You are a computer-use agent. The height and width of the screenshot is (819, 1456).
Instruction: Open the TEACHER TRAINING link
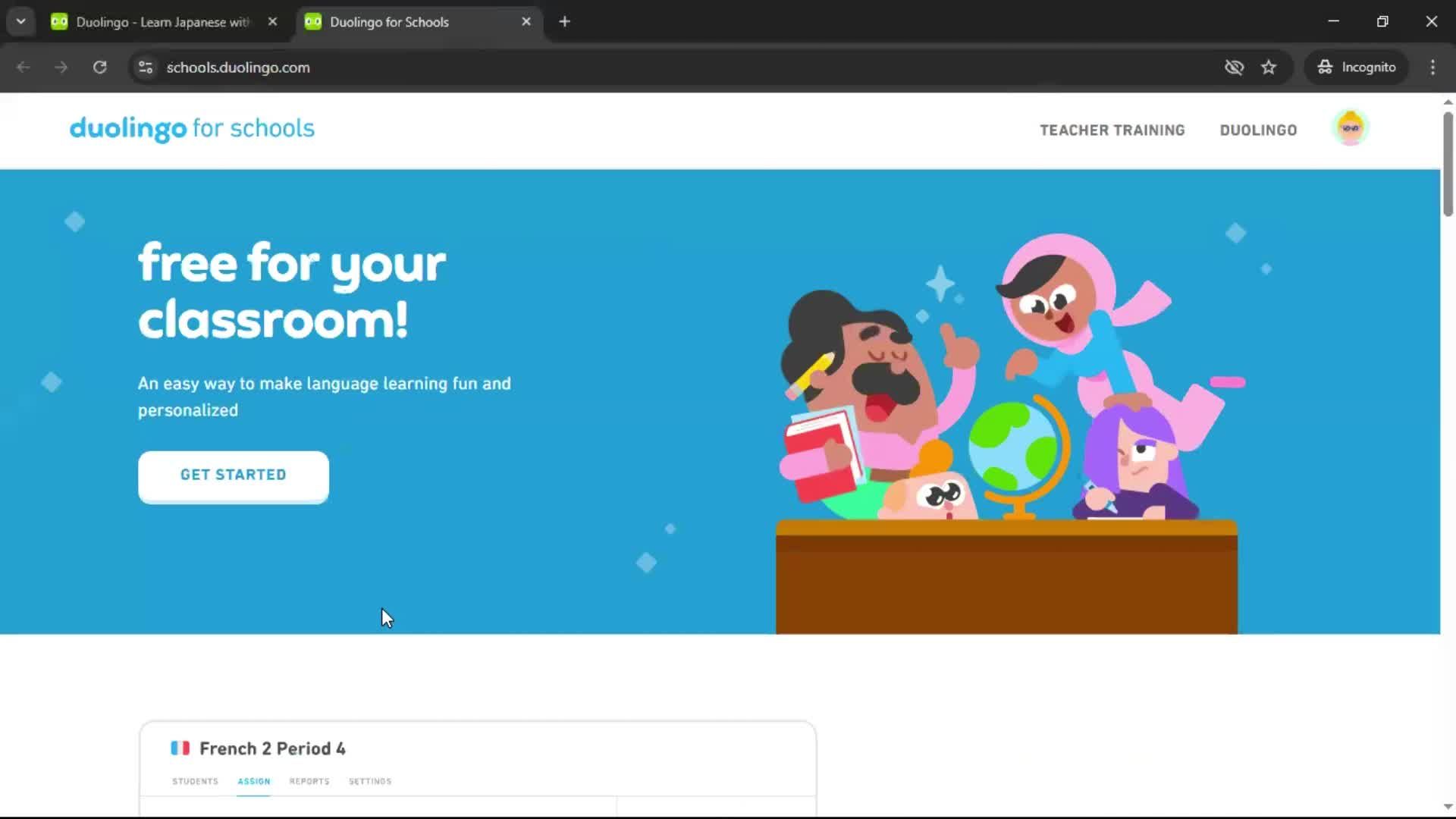tap(1112, 130)
